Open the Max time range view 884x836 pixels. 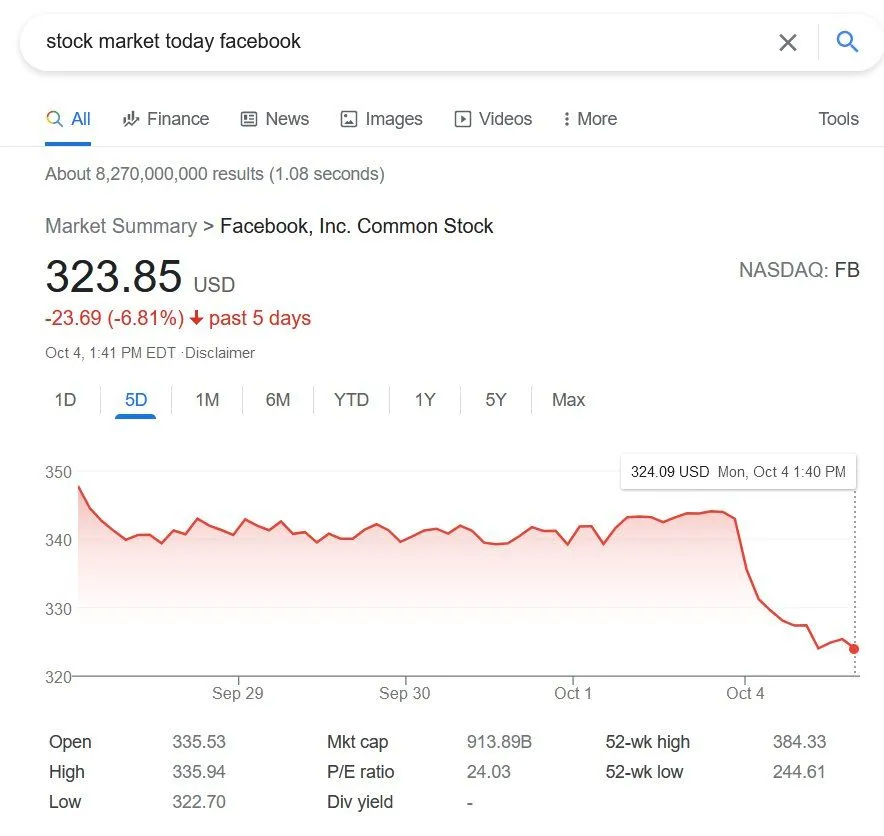click(x=567, y=399)
